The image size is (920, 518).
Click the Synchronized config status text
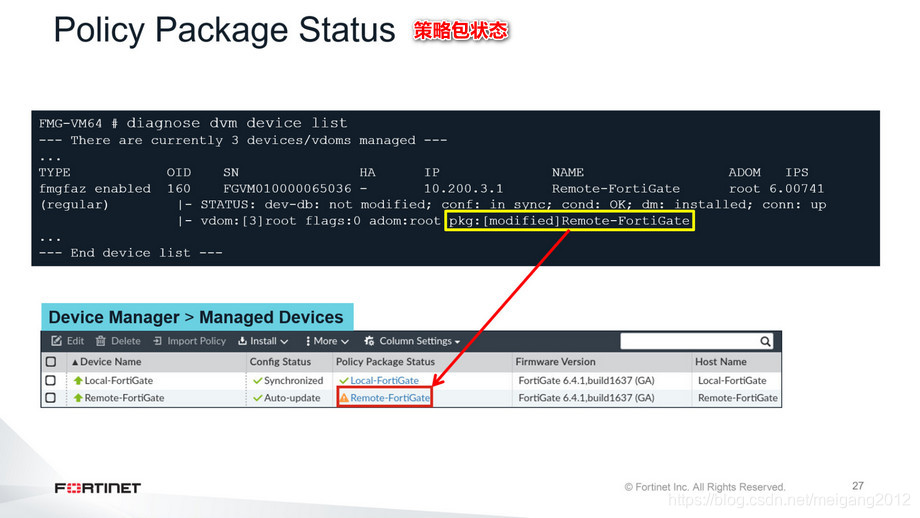click(x=293, y=381)
